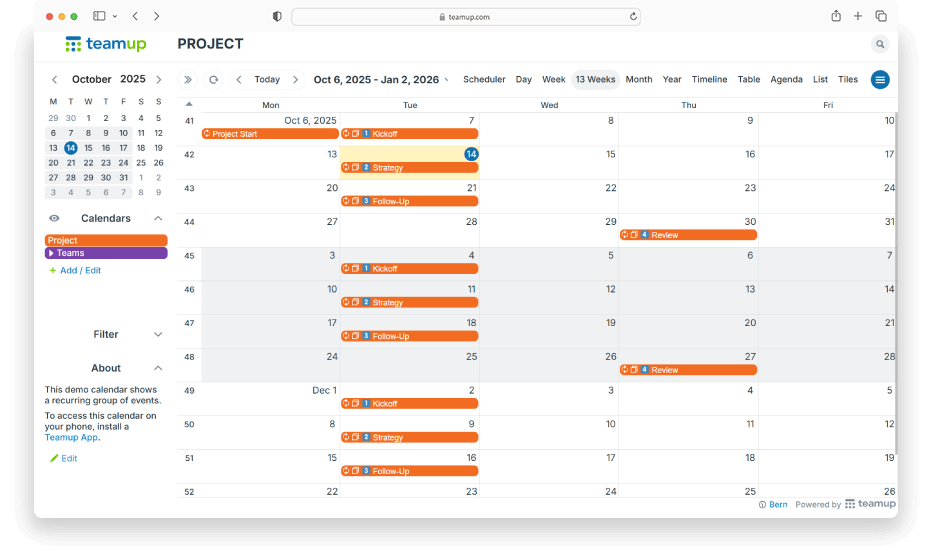Click the up triangle above week numbers
This screenshot has width=932, height=559.
189,104
